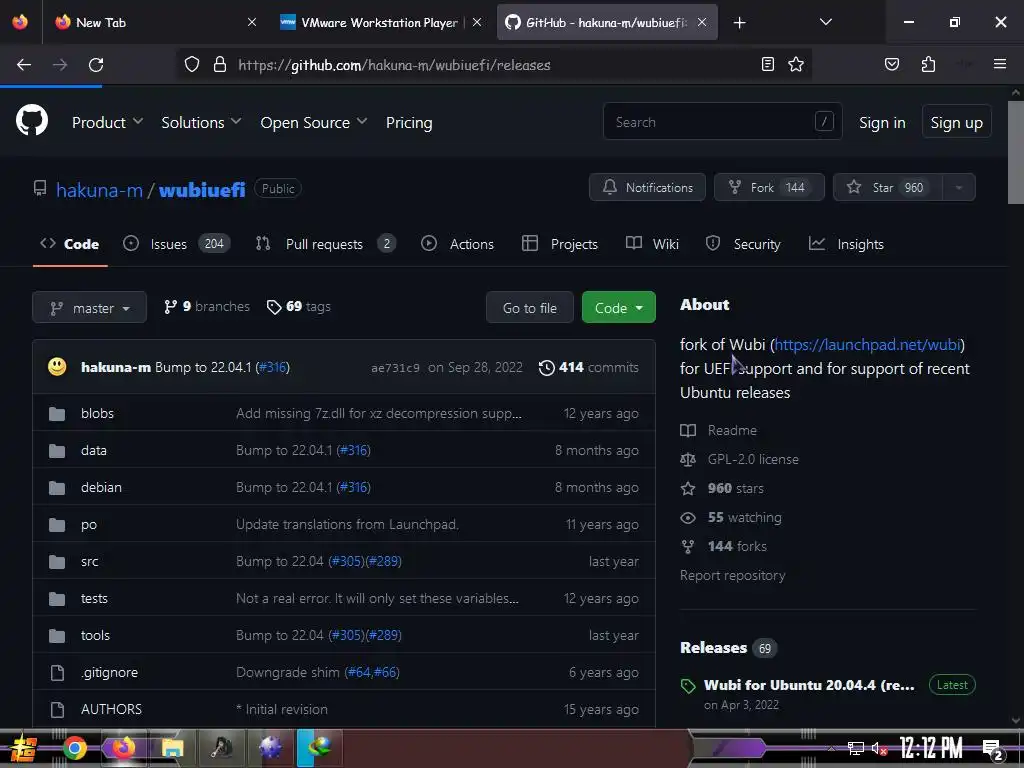
Task: Open the debian folder
Action: tap(101, 487)
